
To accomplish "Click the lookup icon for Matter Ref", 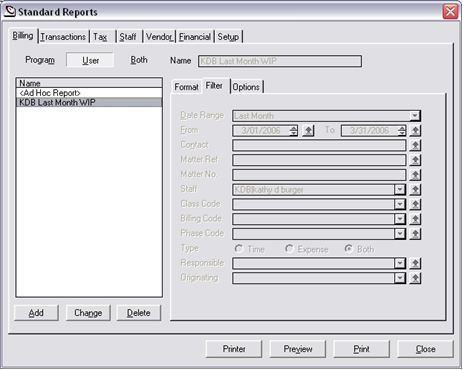I will pyautogui.click(x=415, y=160).
